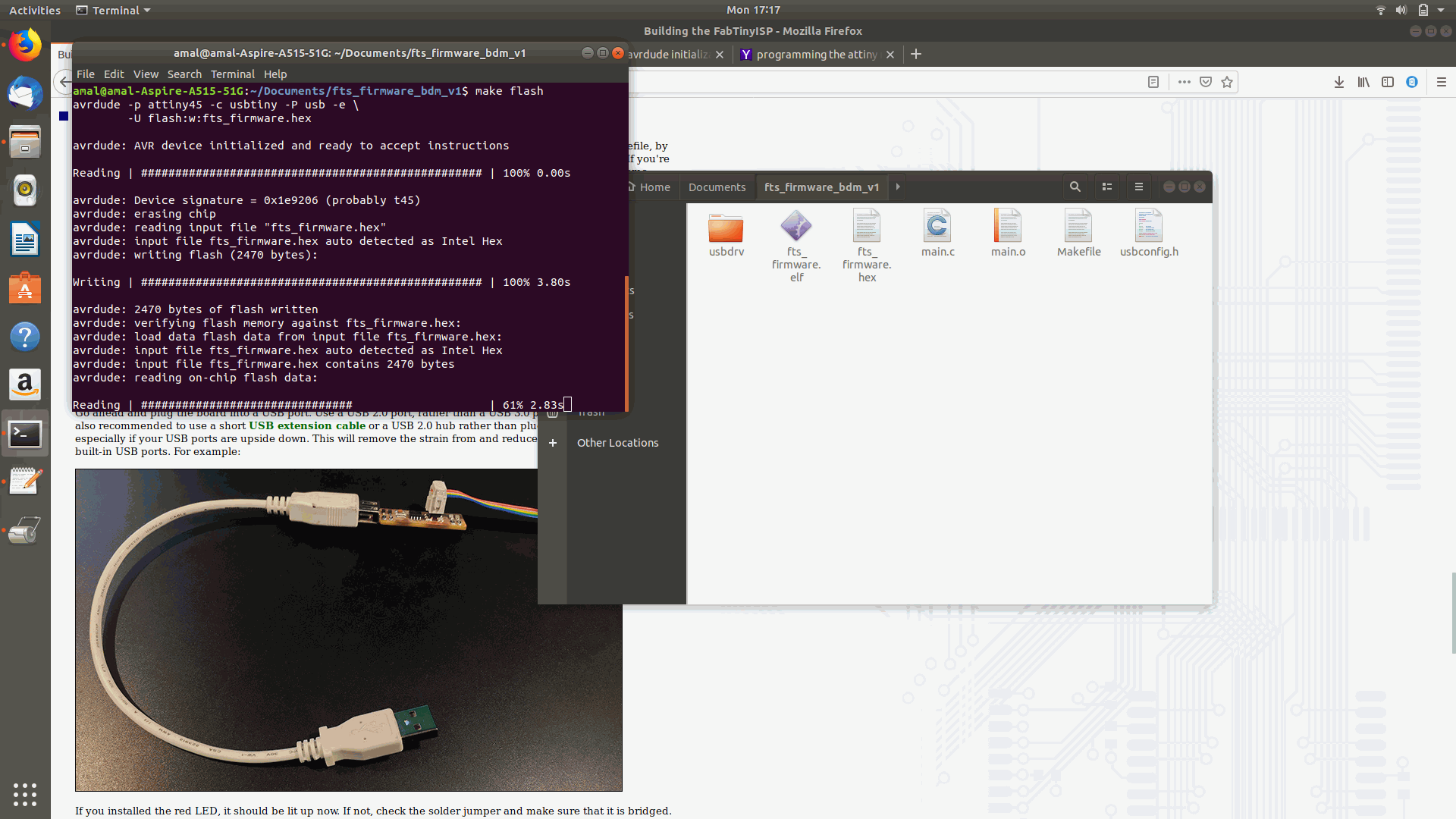Switch to the 'programming the attiny' tab
Image resolution: width=1456 pixels, height=819 pixels.
816,55
